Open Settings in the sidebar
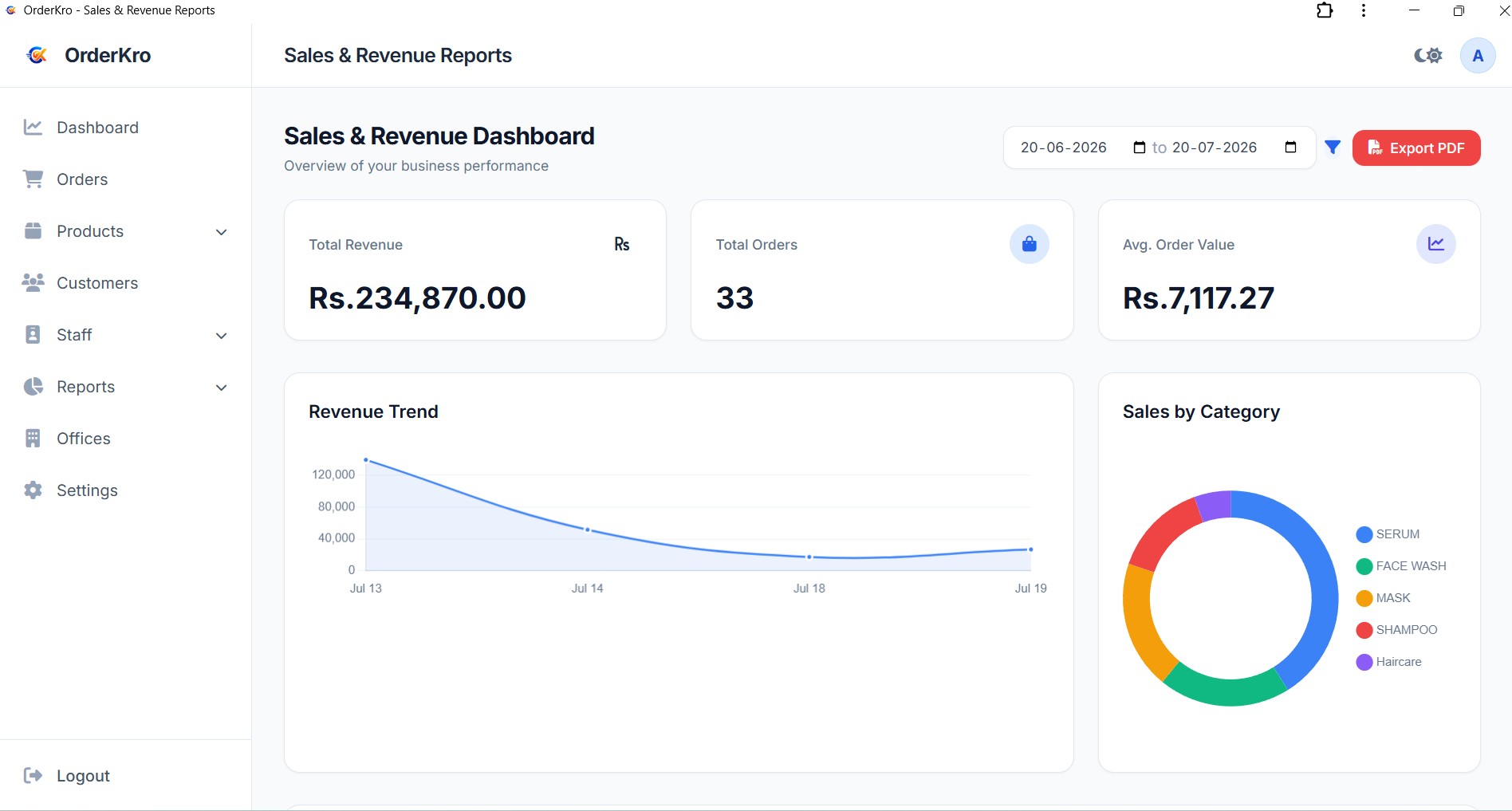This screenshot has height=811, width=1512. pyautogui.click(x=125, y=490)
